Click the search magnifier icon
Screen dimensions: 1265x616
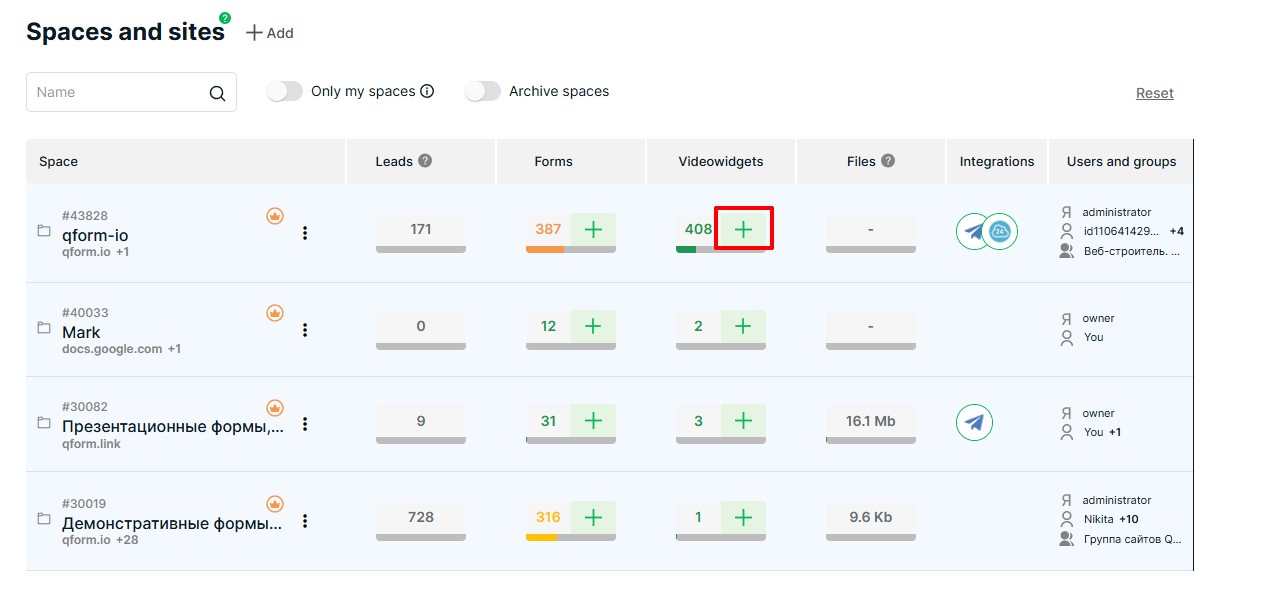pos(217,93)
